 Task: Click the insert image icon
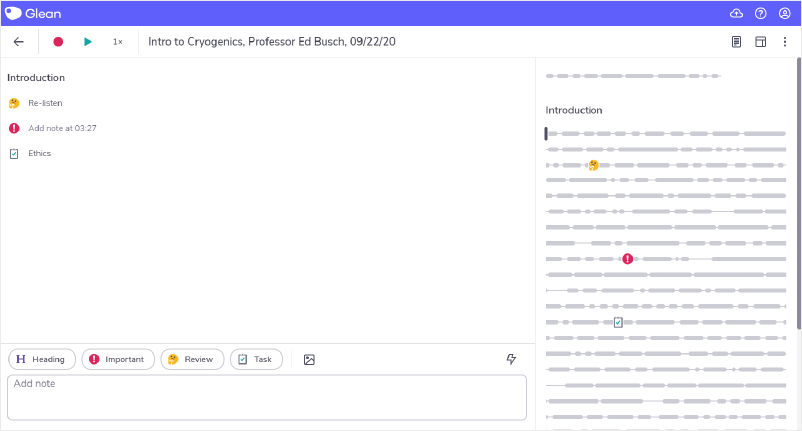309,359
